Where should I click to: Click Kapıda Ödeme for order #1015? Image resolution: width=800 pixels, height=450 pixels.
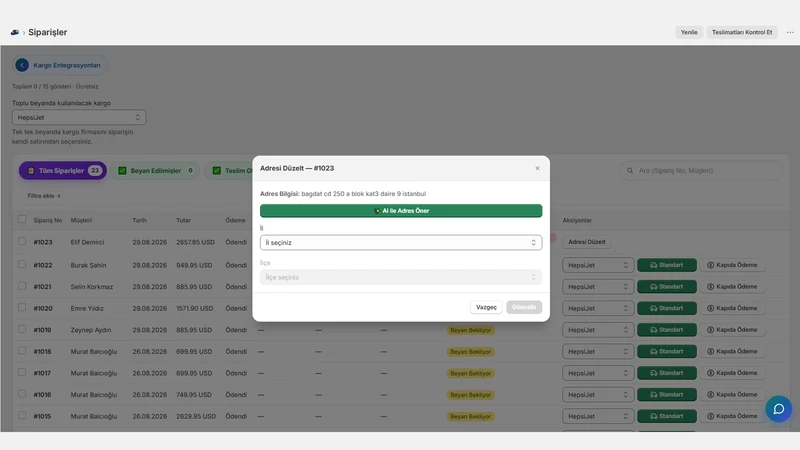pyautogui.click(x=732, y=416)
